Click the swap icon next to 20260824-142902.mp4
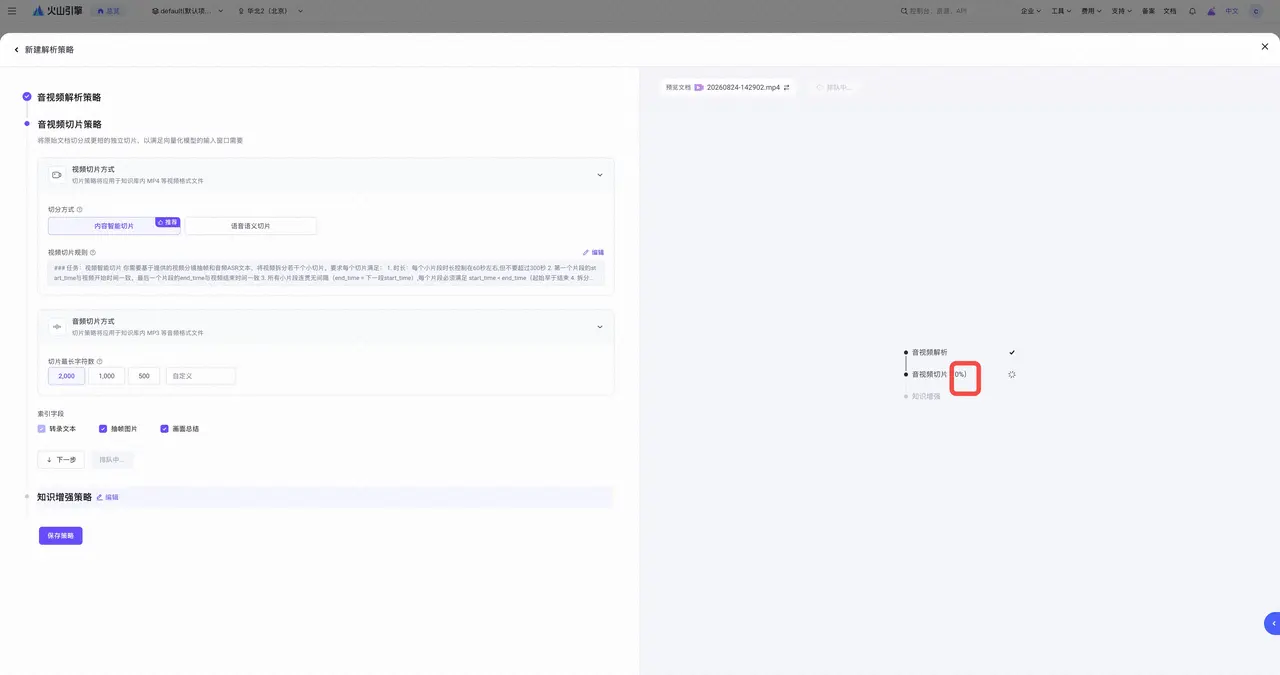This screenshot has height=675, width=1280. click(x=787, y=88)
